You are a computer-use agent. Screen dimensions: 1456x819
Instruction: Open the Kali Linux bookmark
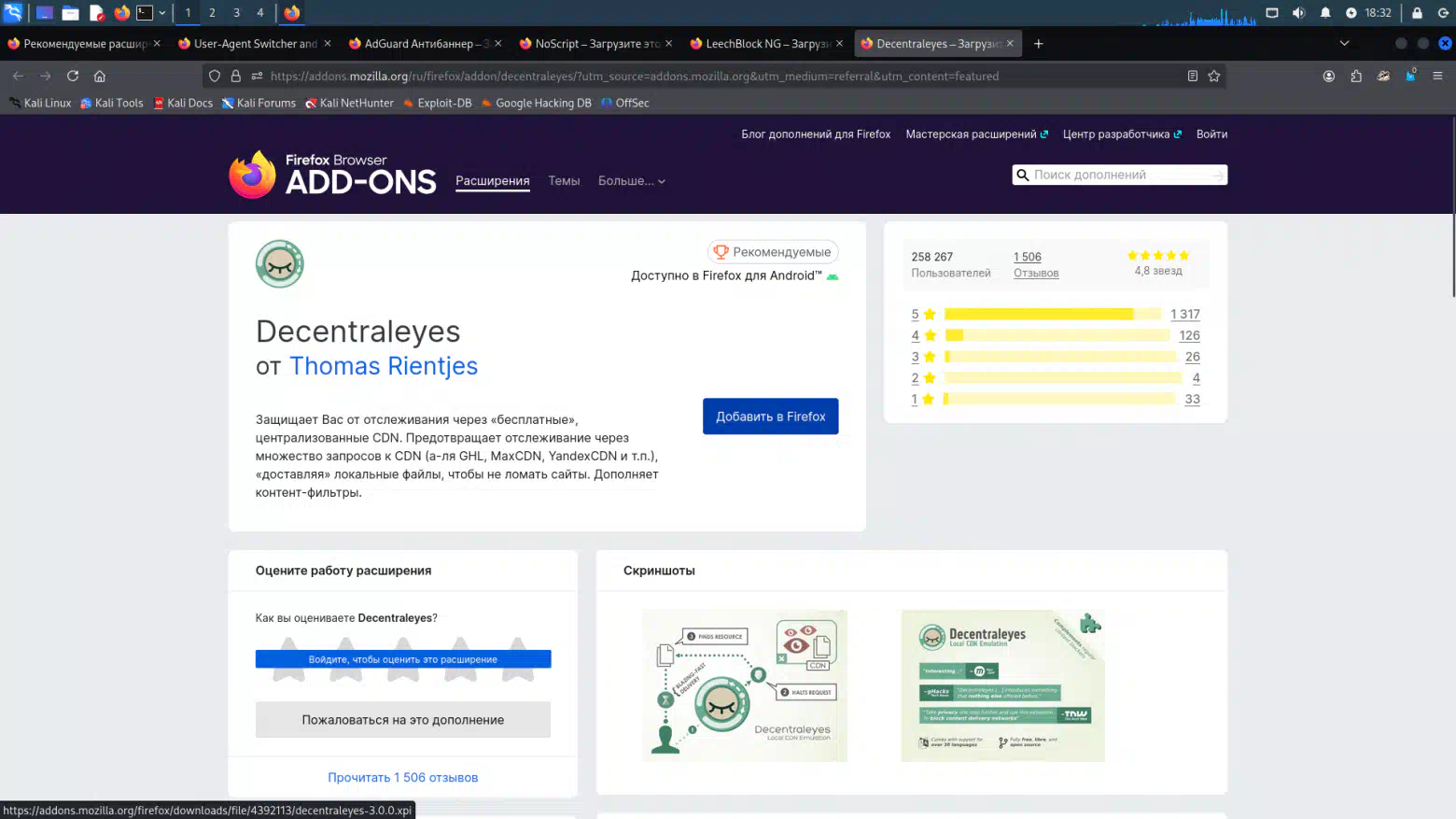pyautogui.click(x=40, y=103)
